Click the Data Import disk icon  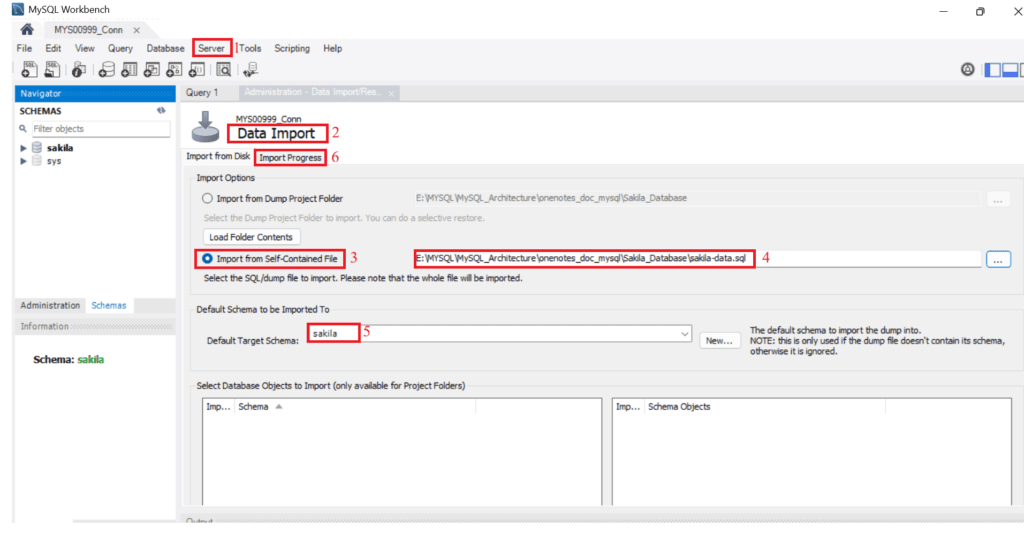click(205, 127)
